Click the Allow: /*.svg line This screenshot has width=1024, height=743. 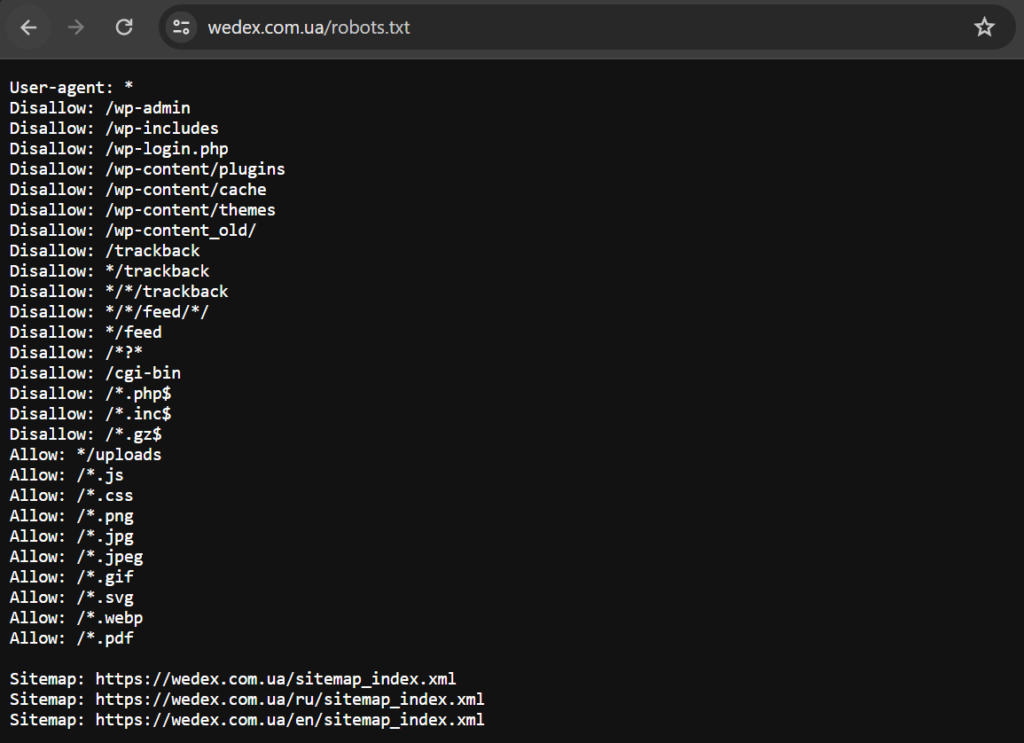coord(71,597)
